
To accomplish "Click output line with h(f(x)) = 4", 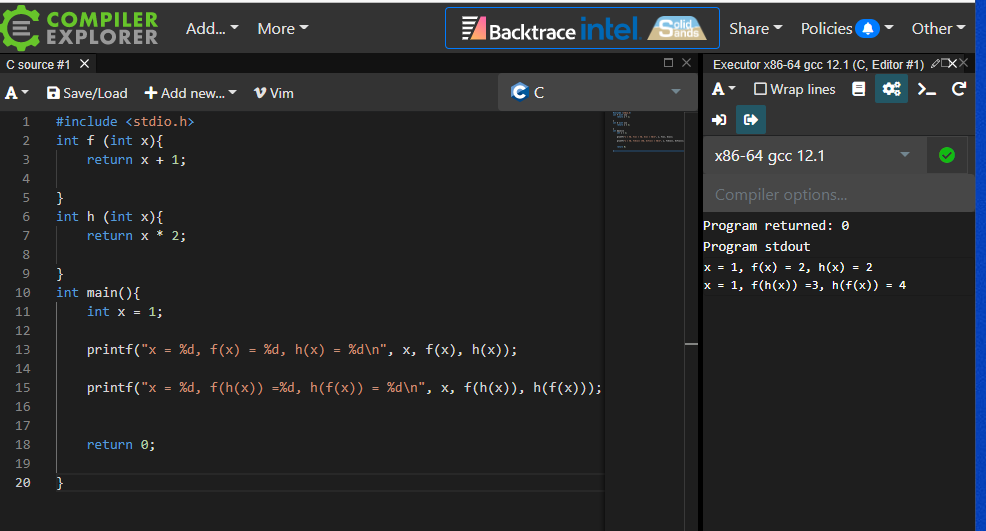I will pyautogui.click(x=804, y=286).
